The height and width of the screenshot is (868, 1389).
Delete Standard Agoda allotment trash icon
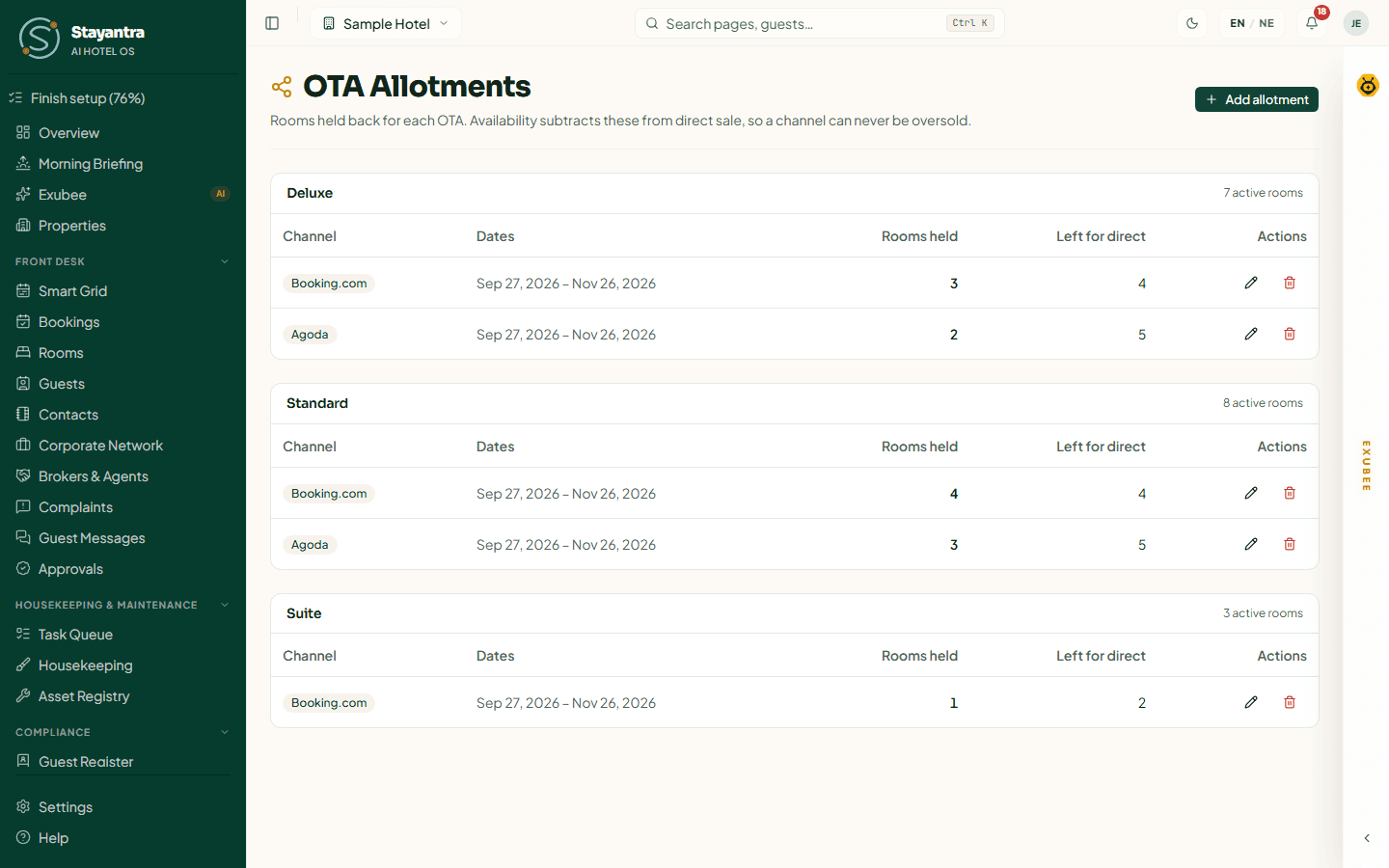pos(1290,544)
